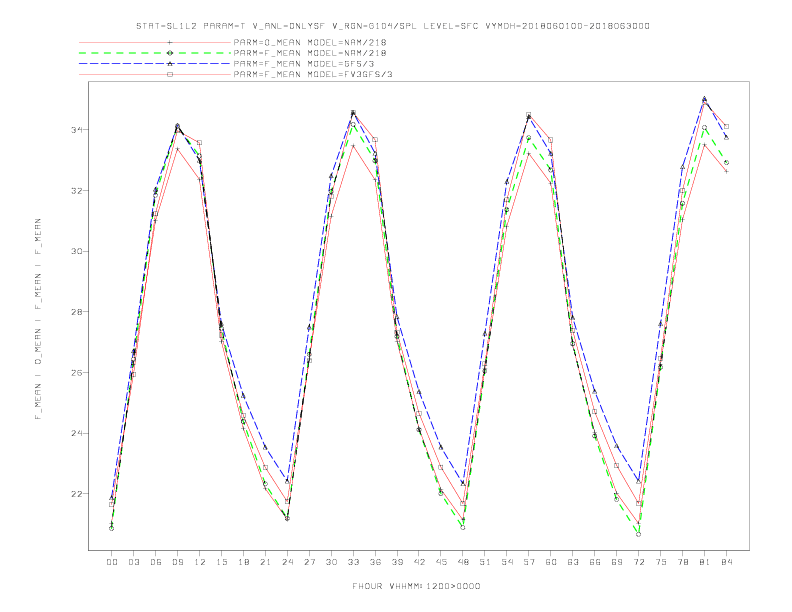Click x-axis forecast hour label 09
Image resolution: width=792 pixels, height=612 pixels.
177,562
